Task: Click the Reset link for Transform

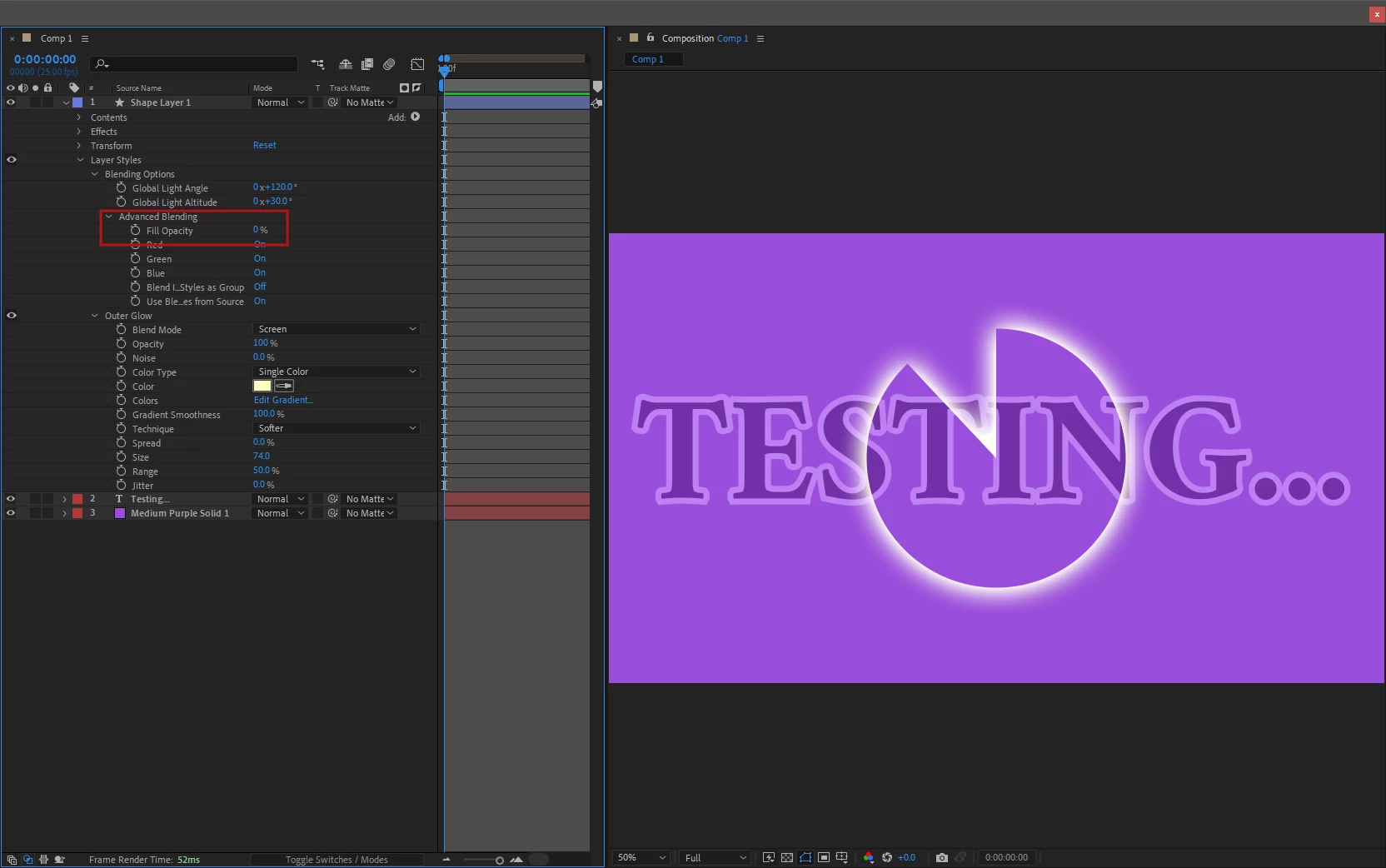Action: pyautogui.click(x=265, y=145)
